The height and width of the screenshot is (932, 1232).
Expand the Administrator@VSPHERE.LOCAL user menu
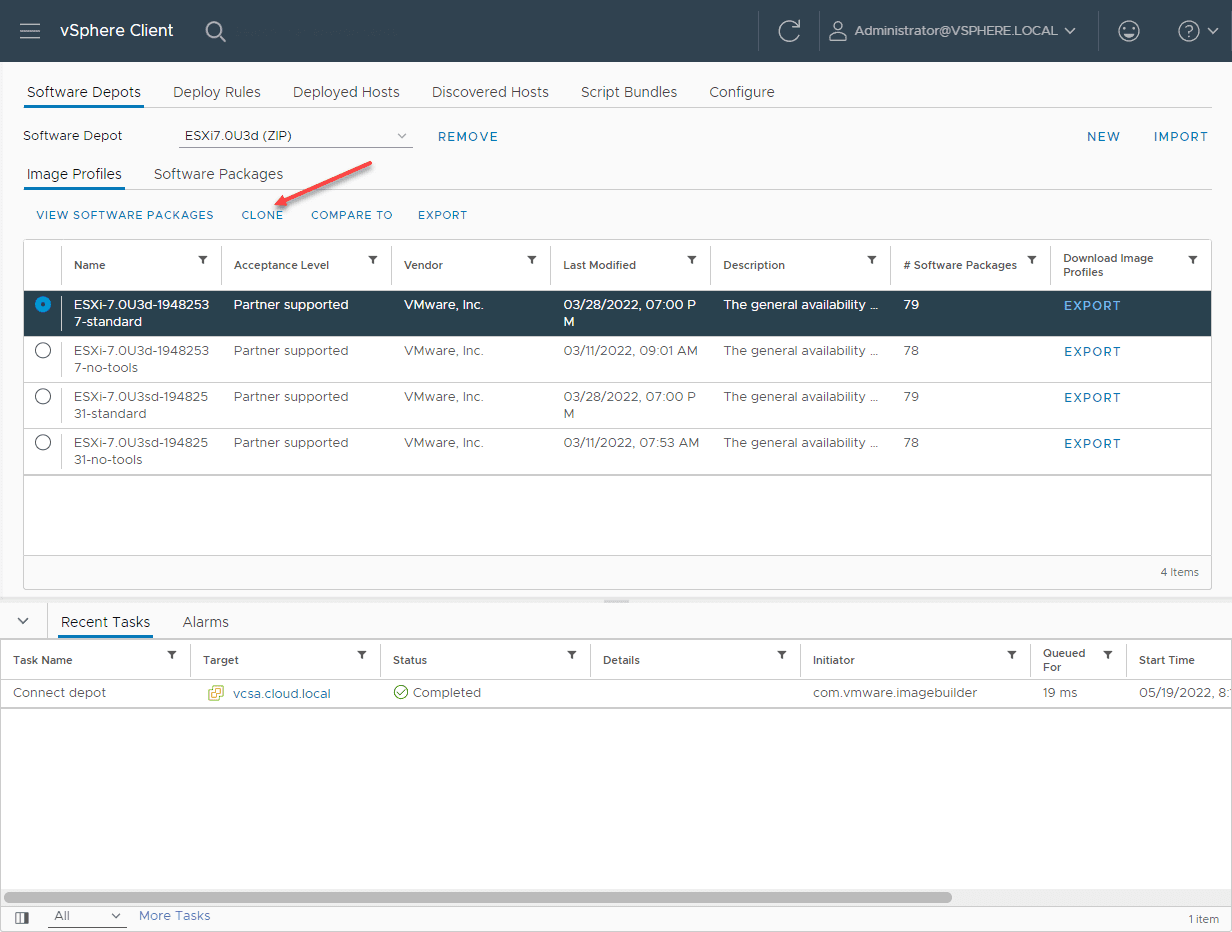coord(953,31)
